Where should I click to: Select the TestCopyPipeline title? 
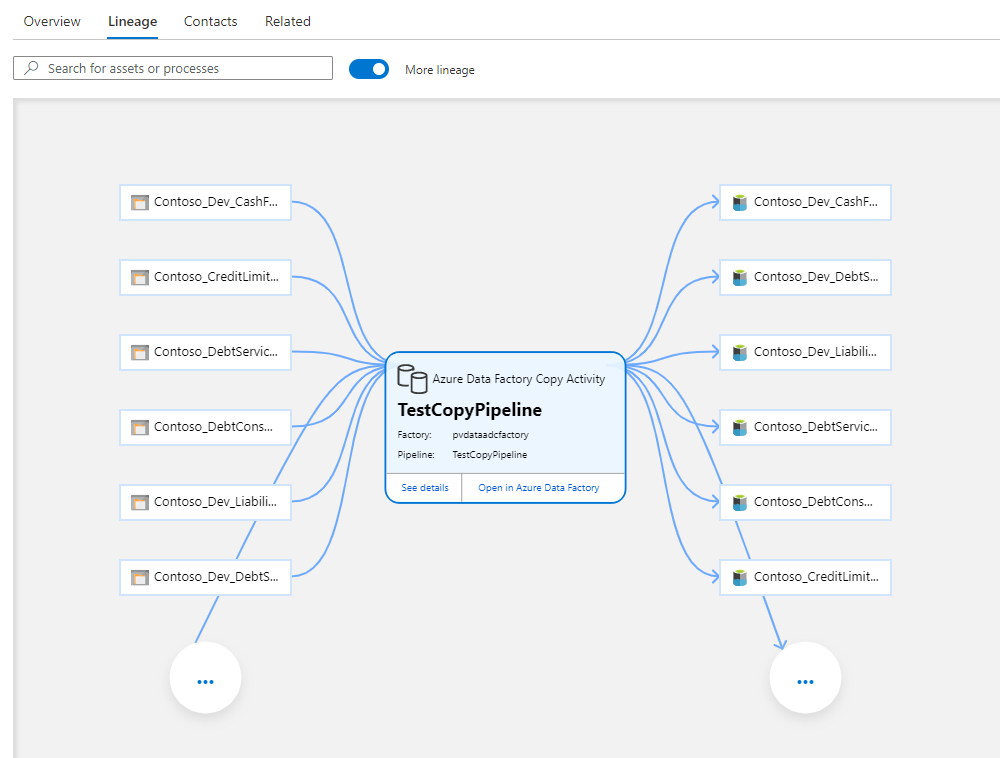[469, 409]
